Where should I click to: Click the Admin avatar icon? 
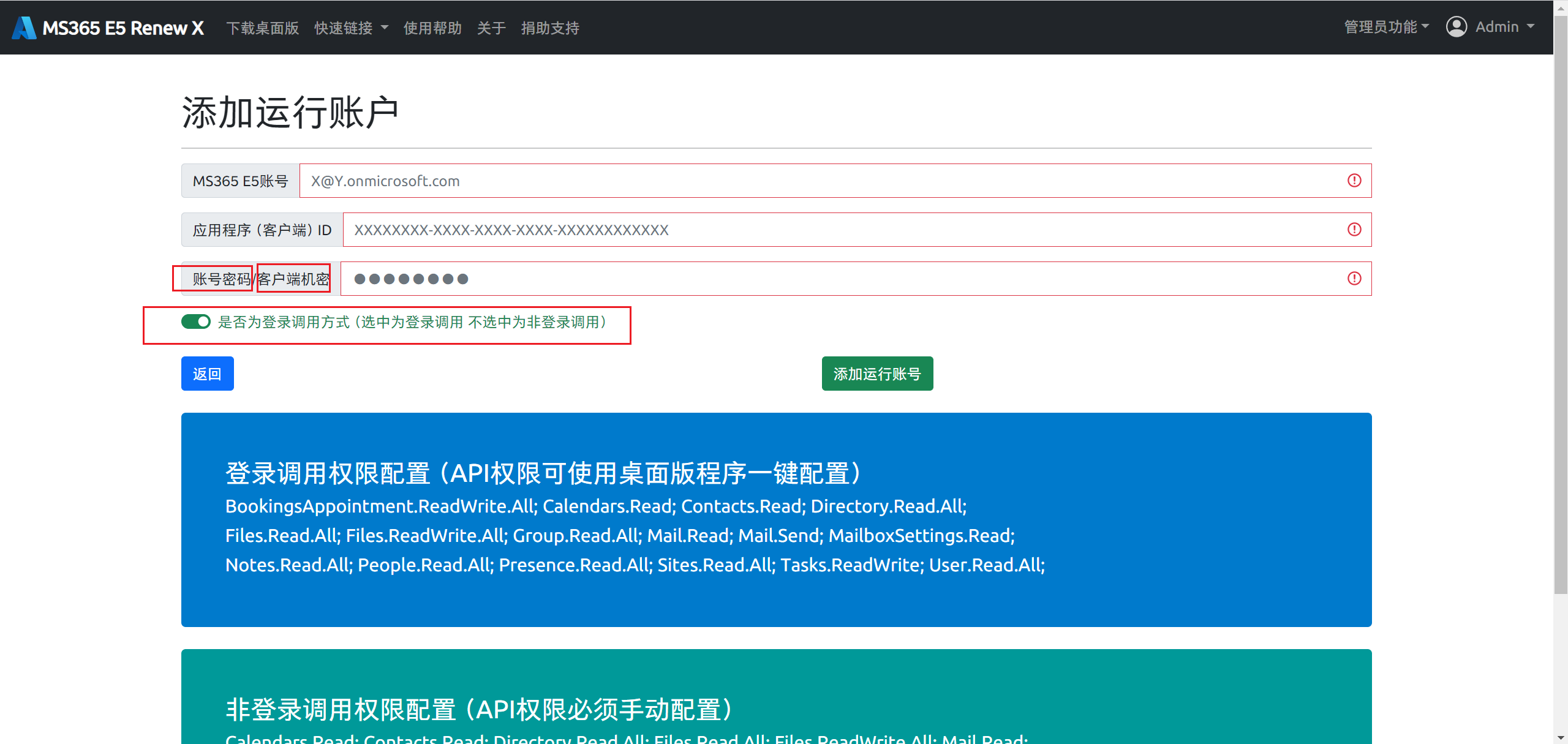click(x=1457, y=27)
